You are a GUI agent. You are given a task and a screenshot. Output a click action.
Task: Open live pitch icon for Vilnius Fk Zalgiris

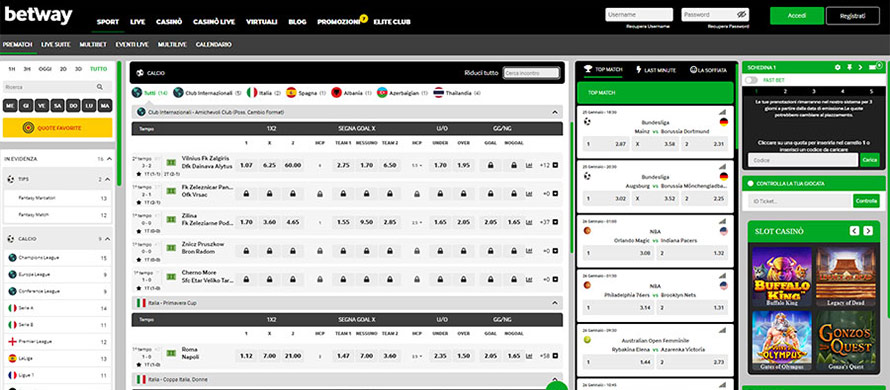click(171, 162)
